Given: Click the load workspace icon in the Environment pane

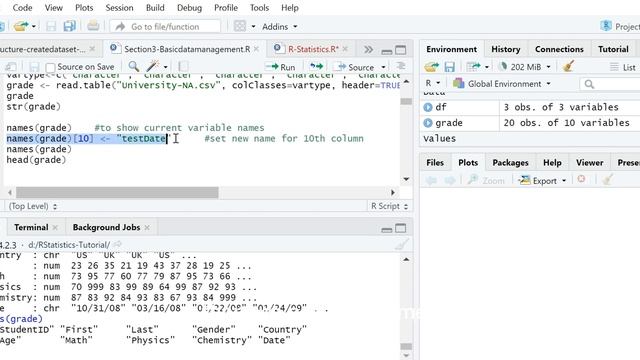Looking at the screenshot, I should [x=431, y=67].
